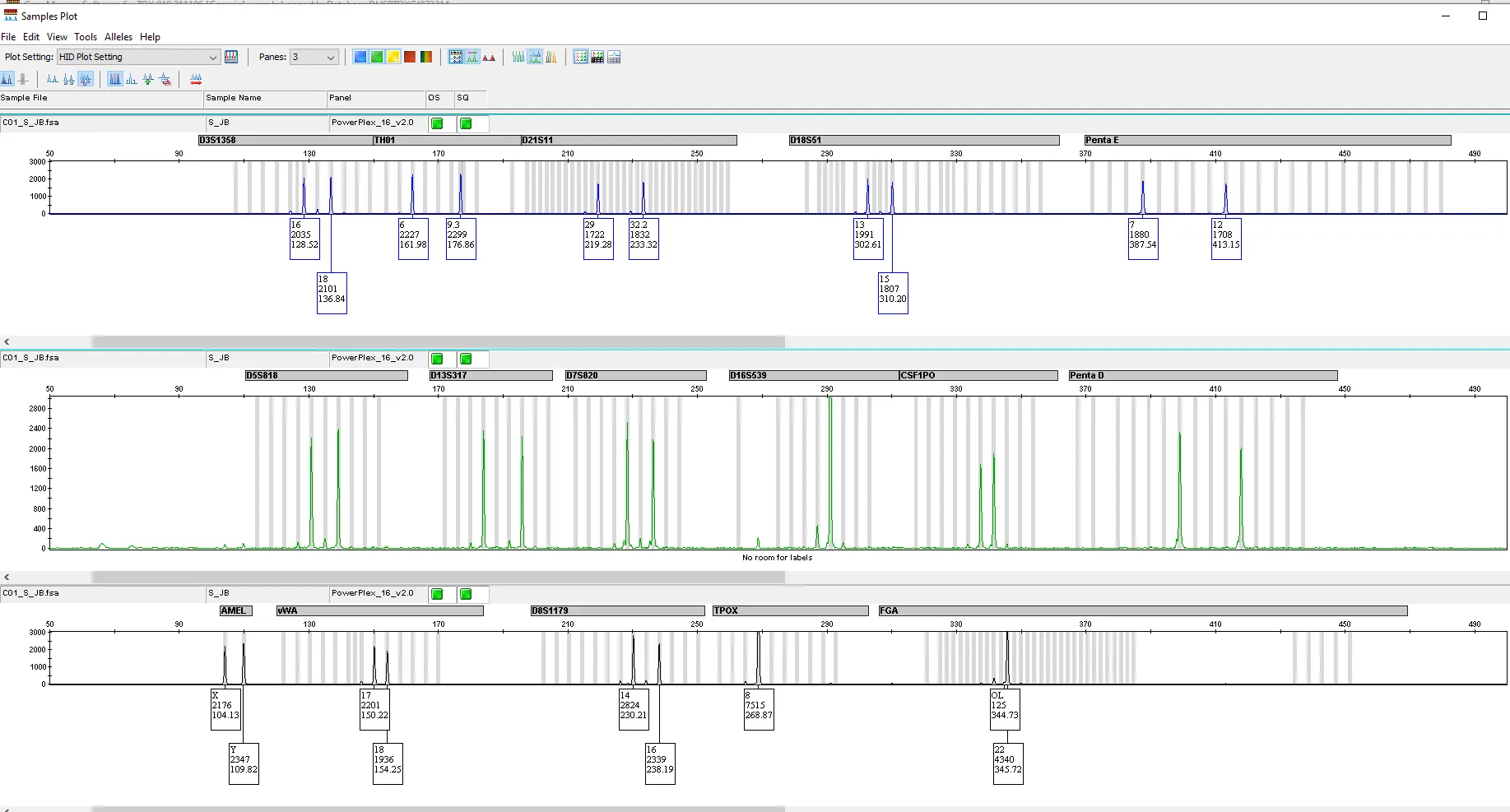The image size is (1510, 812).
Task: Open the Panes count dropdown
Action: click(x=314, y=57)
